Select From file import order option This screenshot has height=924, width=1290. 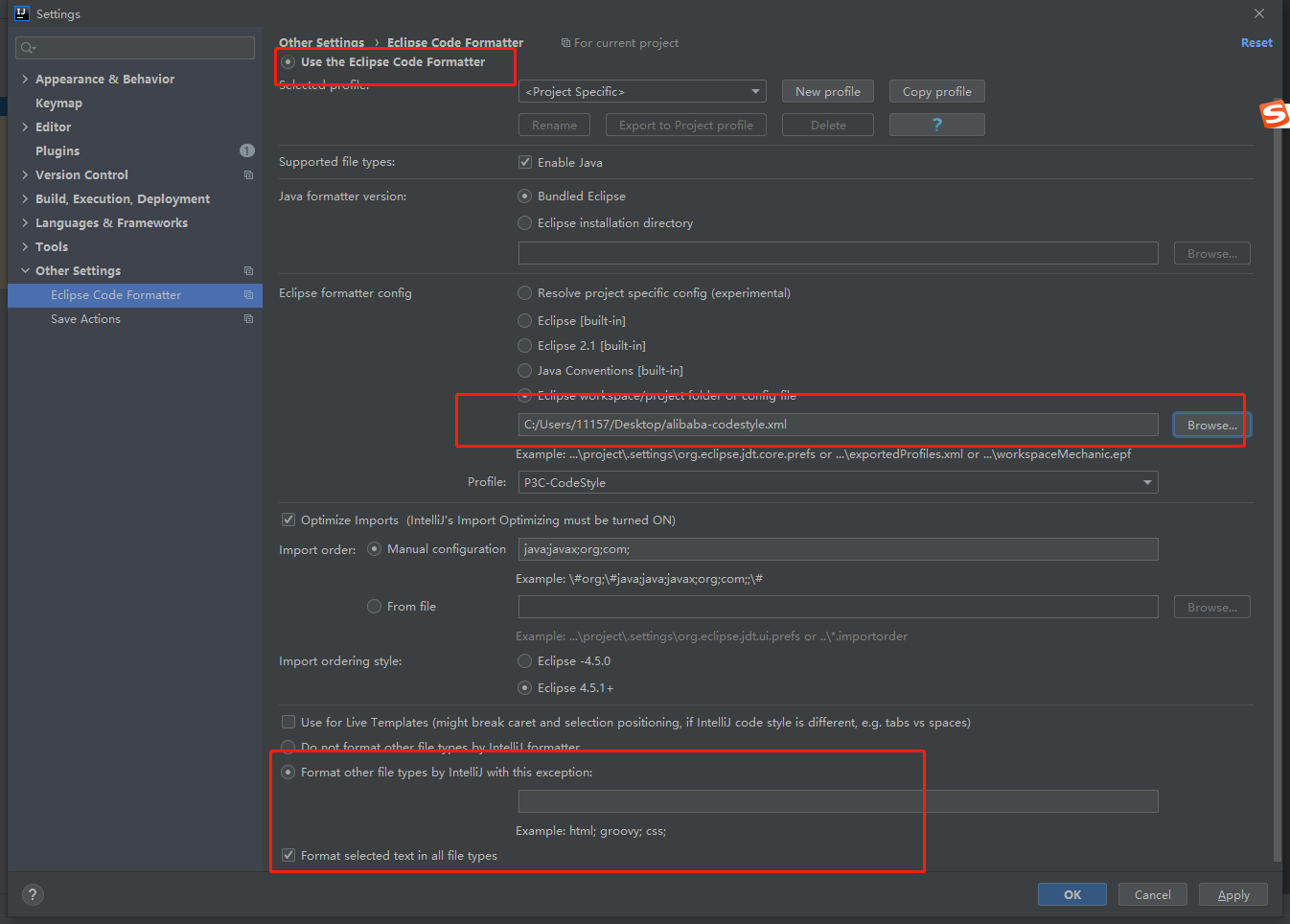(374, 606)
